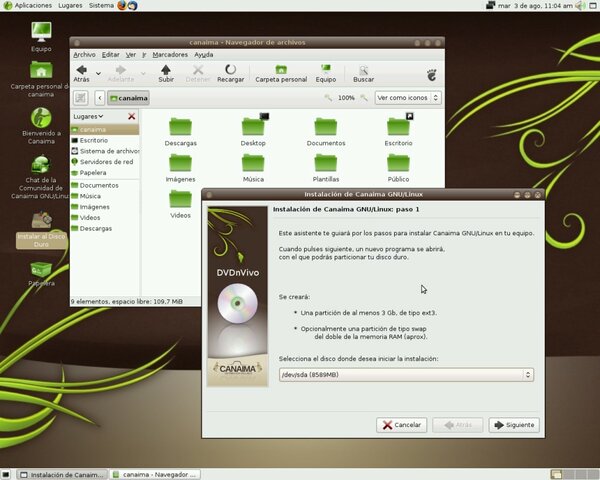The width and height of the screenshot is (600, 480).
Task: Select canaima in the Lugares sidebar
Action: click(x=104, y=130)
